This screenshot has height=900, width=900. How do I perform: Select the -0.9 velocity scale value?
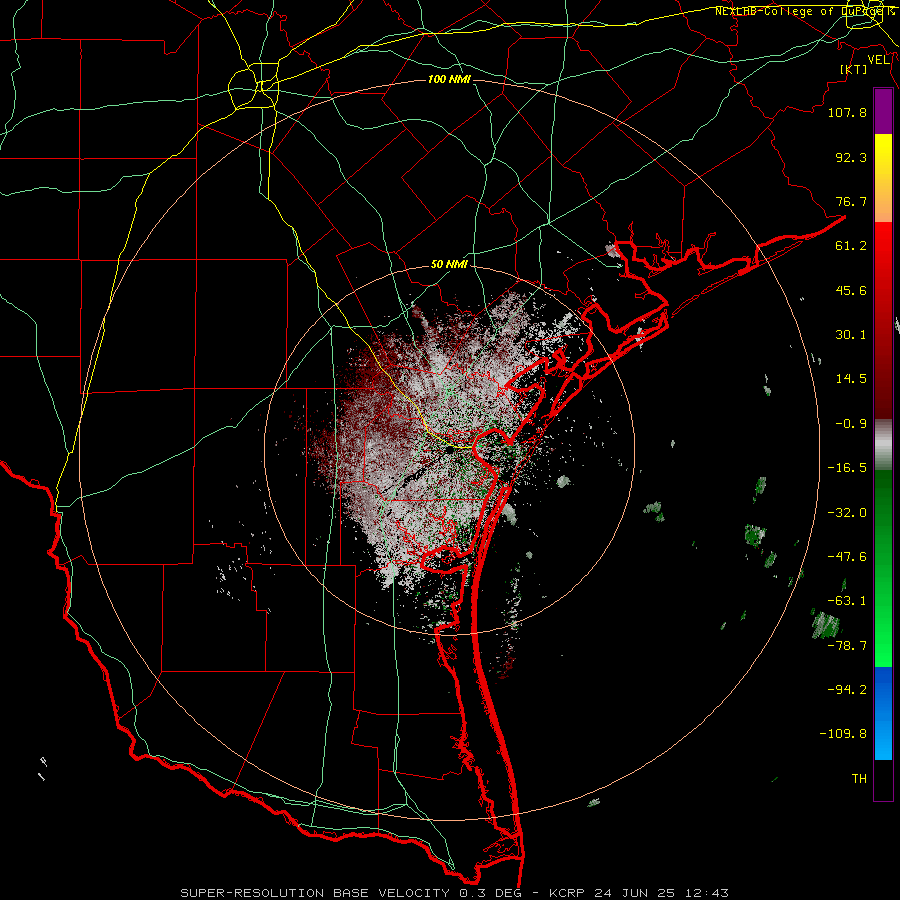tap(851, 424)
